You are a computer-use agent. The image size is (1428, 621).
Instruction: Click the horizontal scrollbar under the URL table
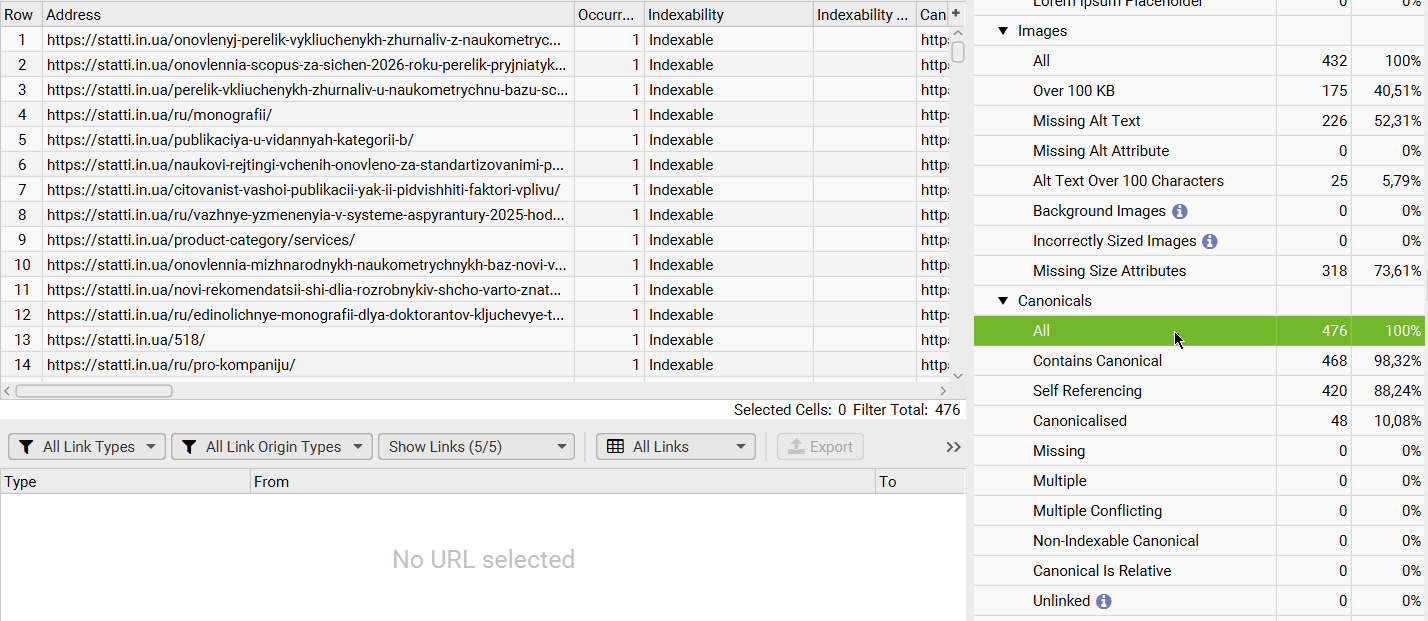tap(93, 391)
